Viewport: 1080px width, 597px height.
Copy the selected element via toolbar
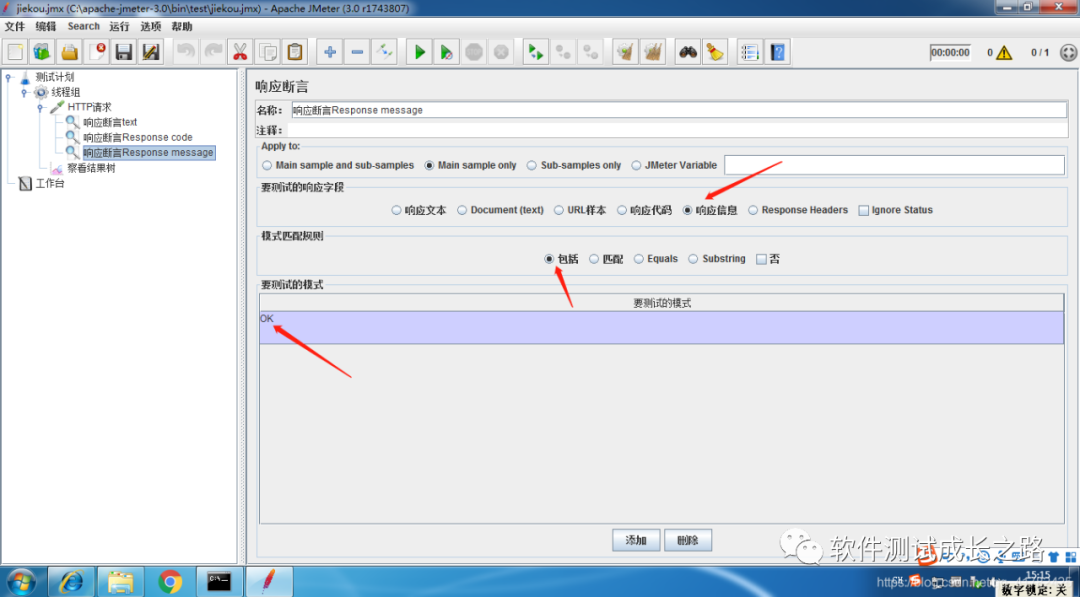click(x=267, y=52)
